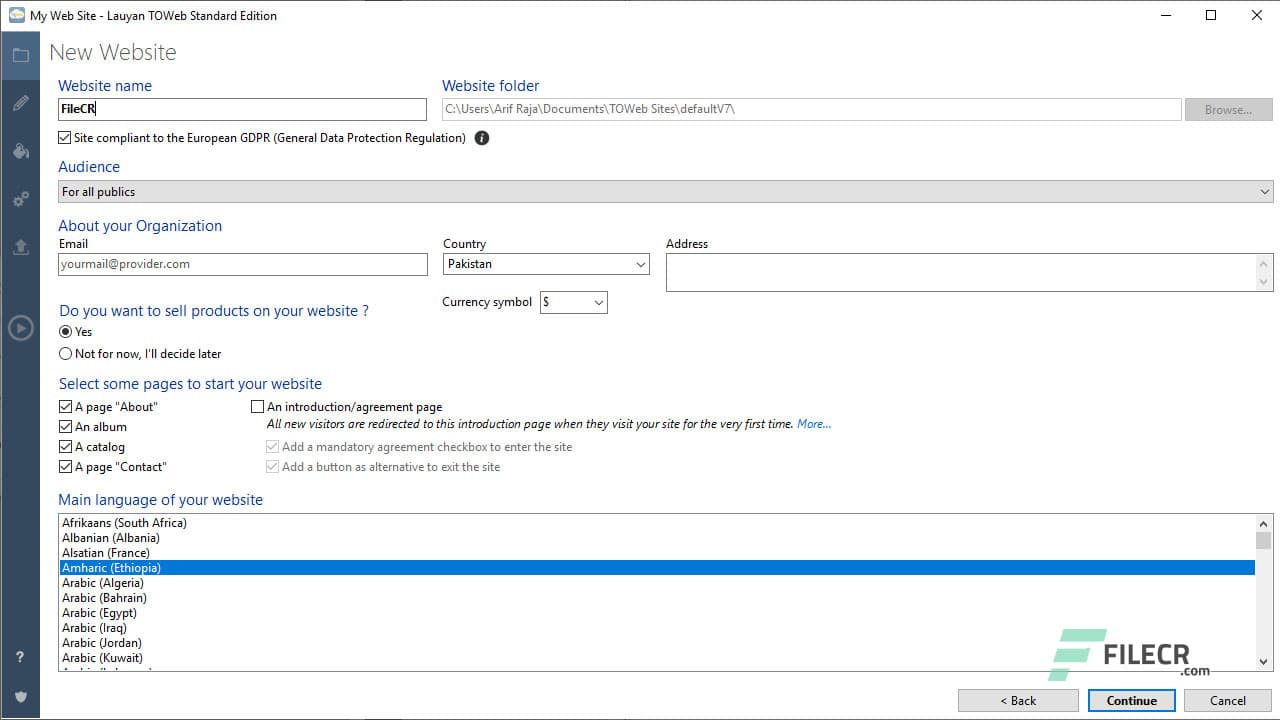
Task: Select 'Not for now, I'll decide later'
Action: click(65, 353)
